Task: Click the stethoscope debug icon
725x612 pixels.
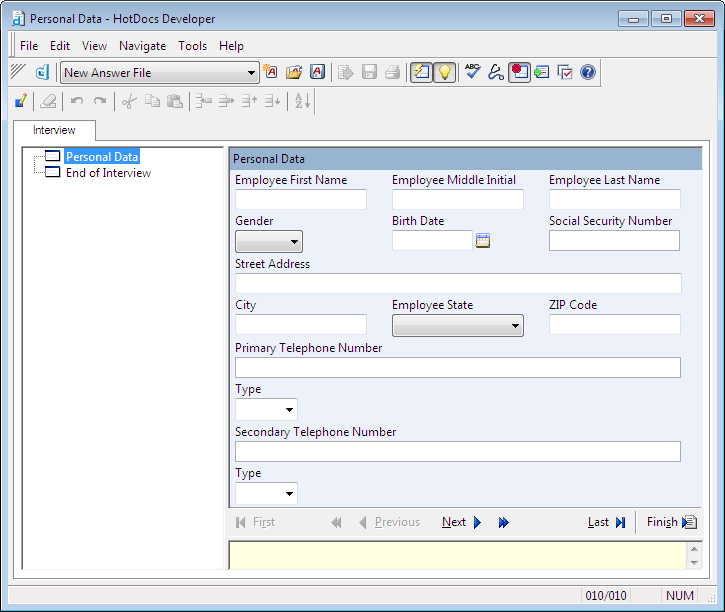Action: click(495, 72)
